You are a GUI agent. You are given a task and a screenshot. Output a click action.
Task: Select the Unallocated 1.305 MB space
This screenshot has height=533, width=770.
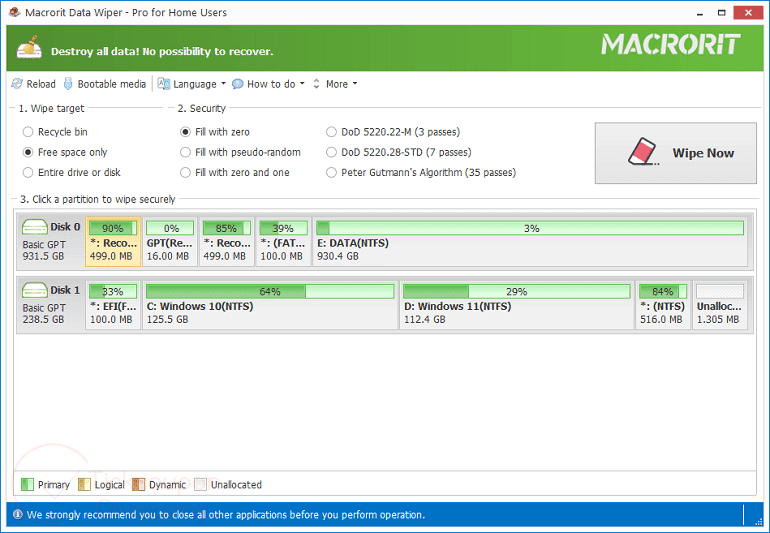[x=720, y=305]
